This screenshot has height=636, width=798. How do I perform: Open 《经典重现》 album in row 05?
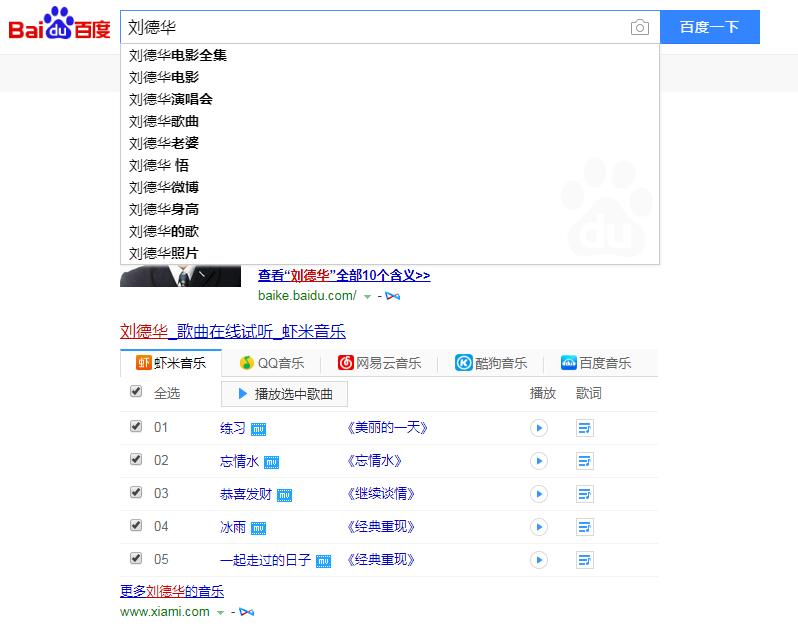[x=381, y=560]
